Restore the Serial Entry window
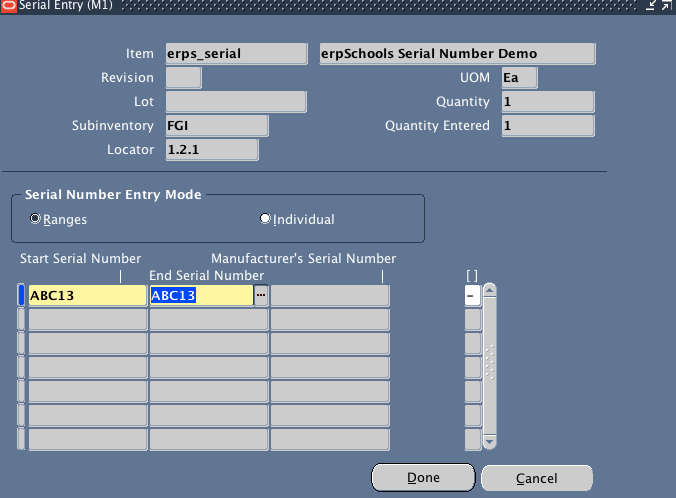The image size is (676, 498). (667, 5)
